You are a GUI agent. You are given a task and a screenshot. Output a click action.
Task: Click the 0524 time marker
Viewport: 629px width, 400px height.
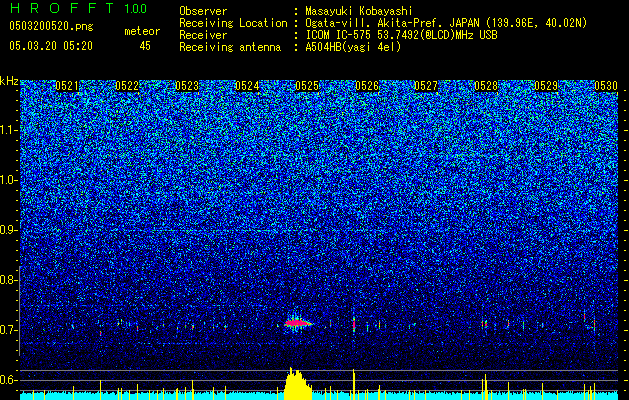coord(247,86)
